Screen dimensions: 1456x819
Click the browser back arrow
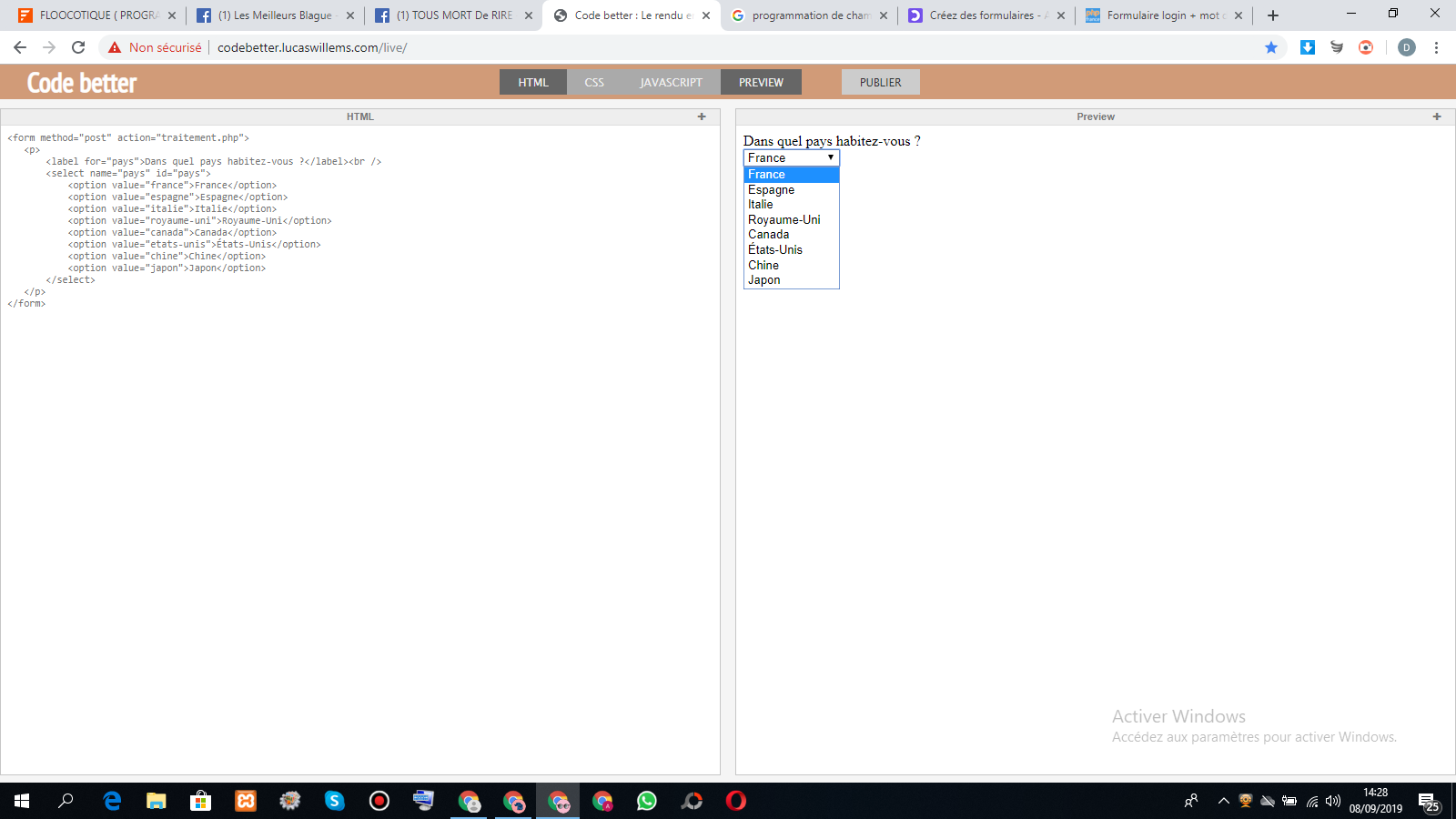click(x=20, y=47)
